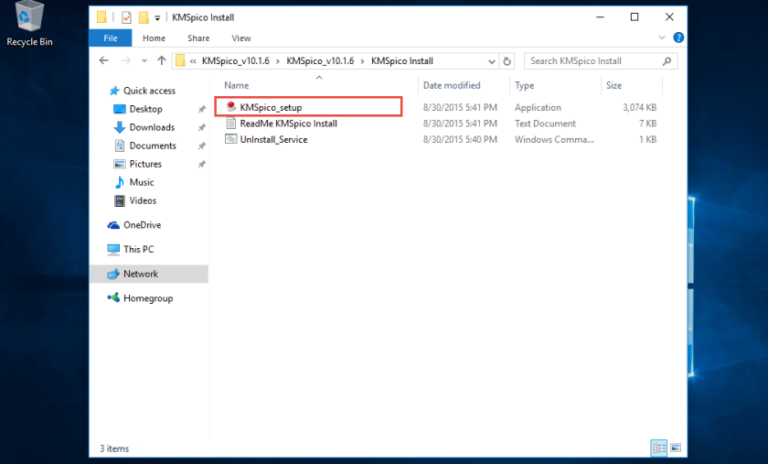The height and width of the screenshot is (464, 768).
Task: Open Documents in the navigation pane
Action: coord(152,146)
